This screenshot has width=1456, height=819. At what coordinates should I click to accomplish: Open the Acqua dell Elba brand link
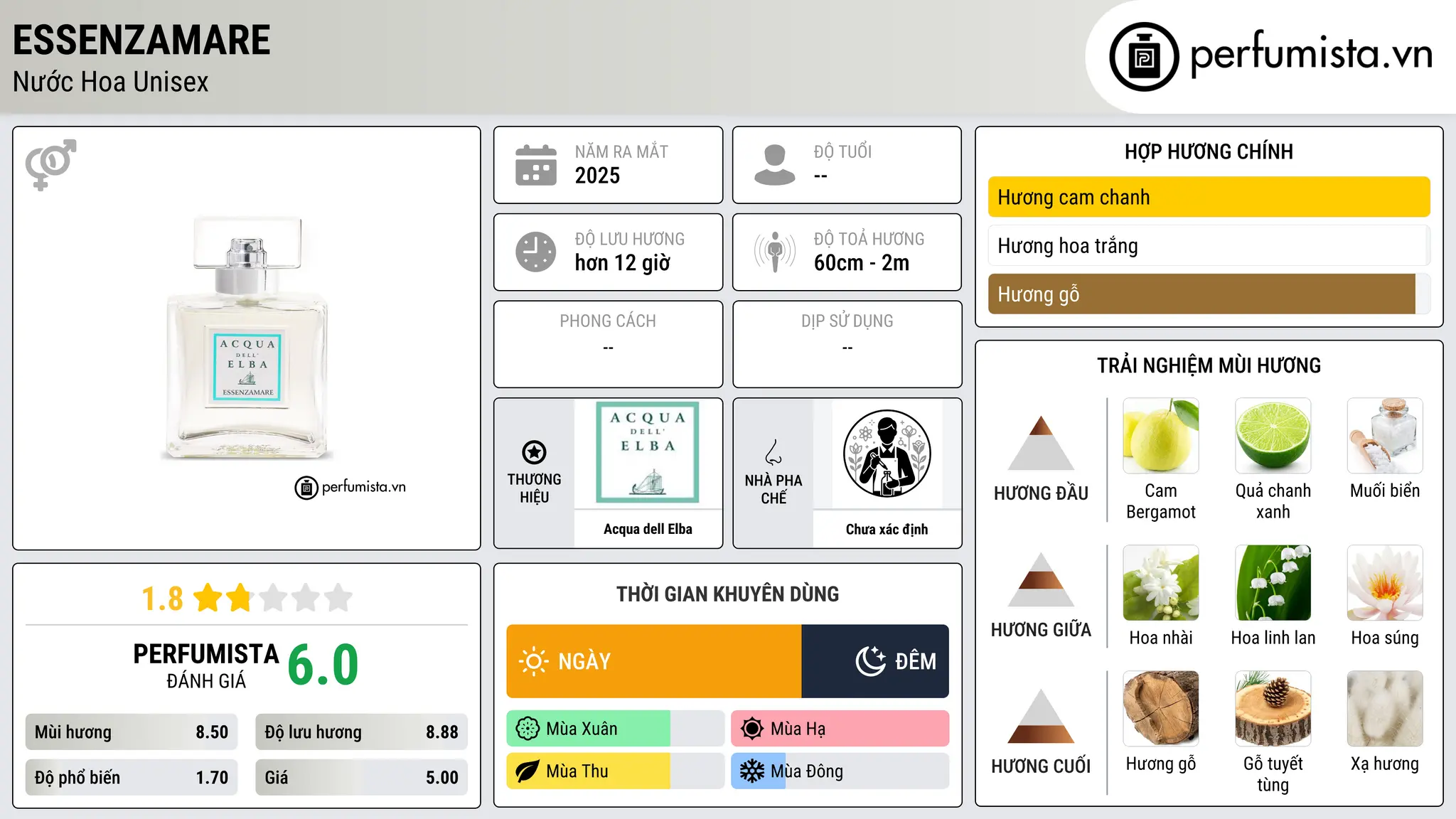pos(648,529)
